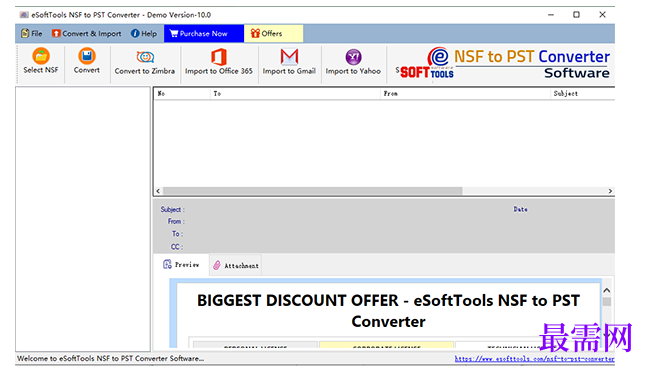Click the Convert floppy disk icon
The height and width of the screenshot is (369, 651).
point(87,56)
